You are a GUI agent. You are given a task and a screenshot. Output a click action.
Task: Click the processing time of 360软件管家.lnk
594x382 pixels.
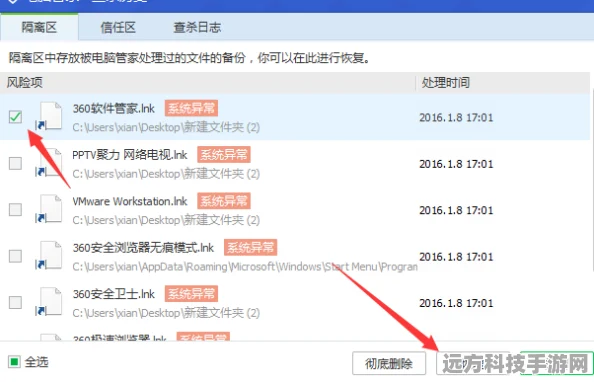click(456, 117)
